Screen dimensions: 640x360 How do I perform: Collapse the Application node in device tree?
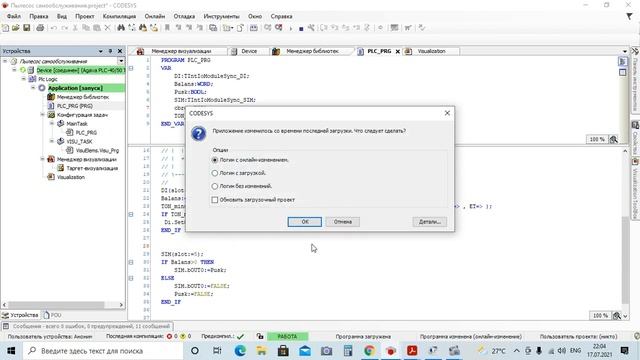click(33, 88)
